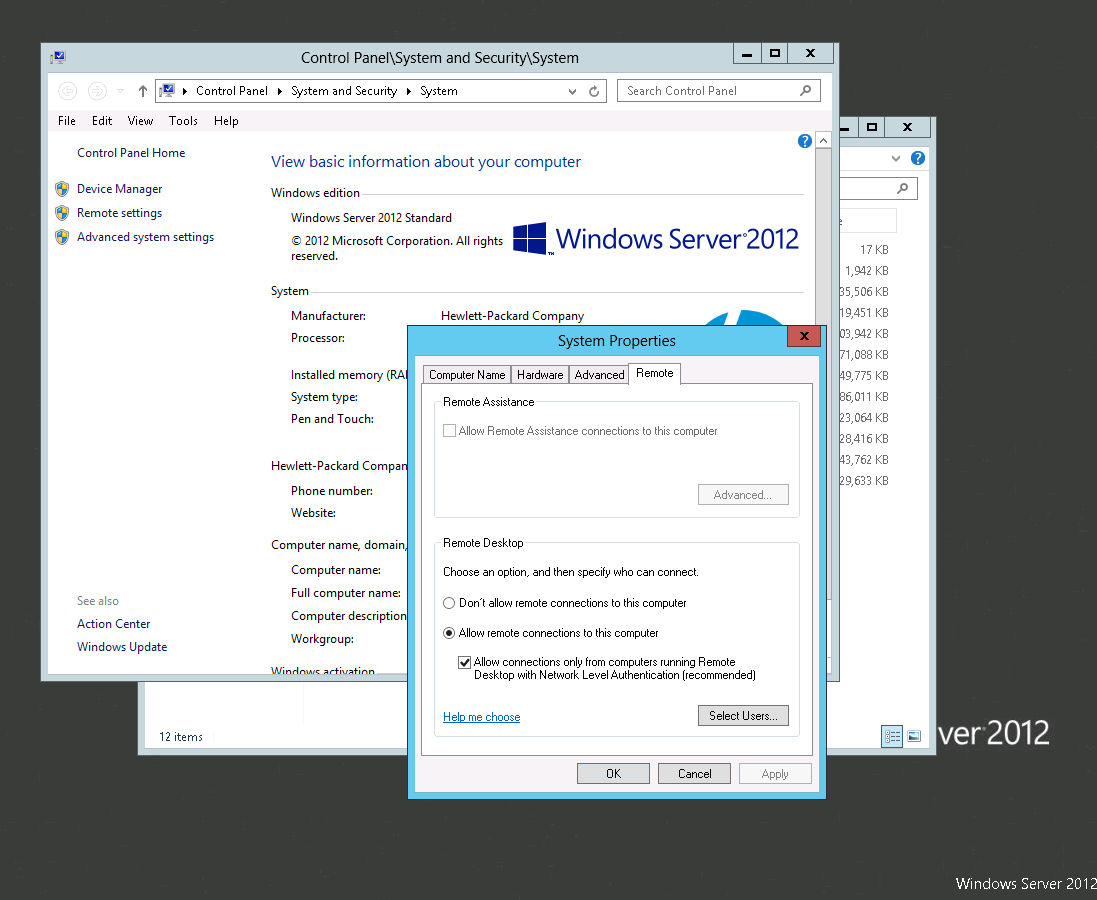
Task: Toggle Allow Remote Assistance connections checkbox
Action: (449, 431)
